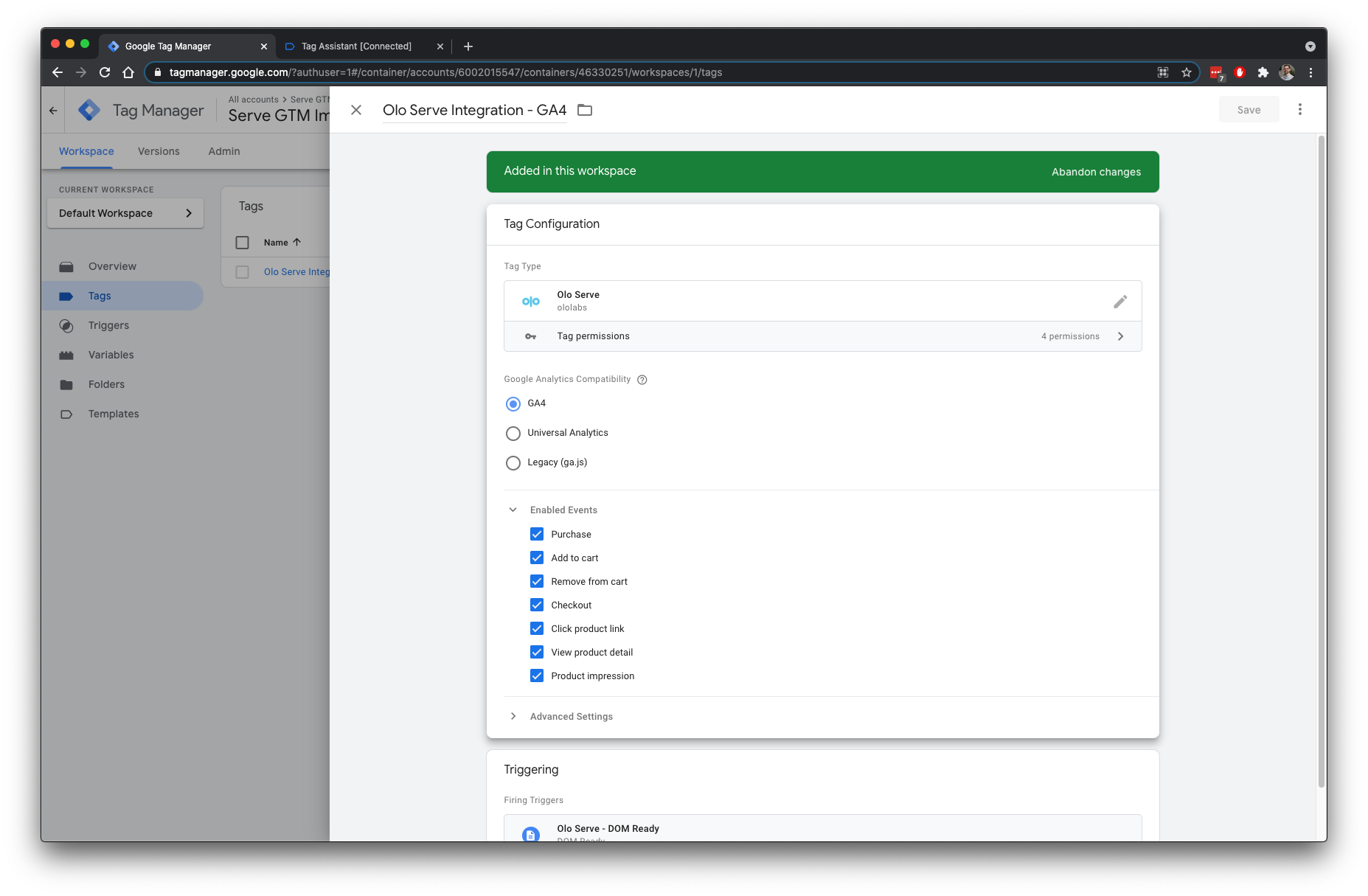Open the Triggers section icon

pos(67,325)
